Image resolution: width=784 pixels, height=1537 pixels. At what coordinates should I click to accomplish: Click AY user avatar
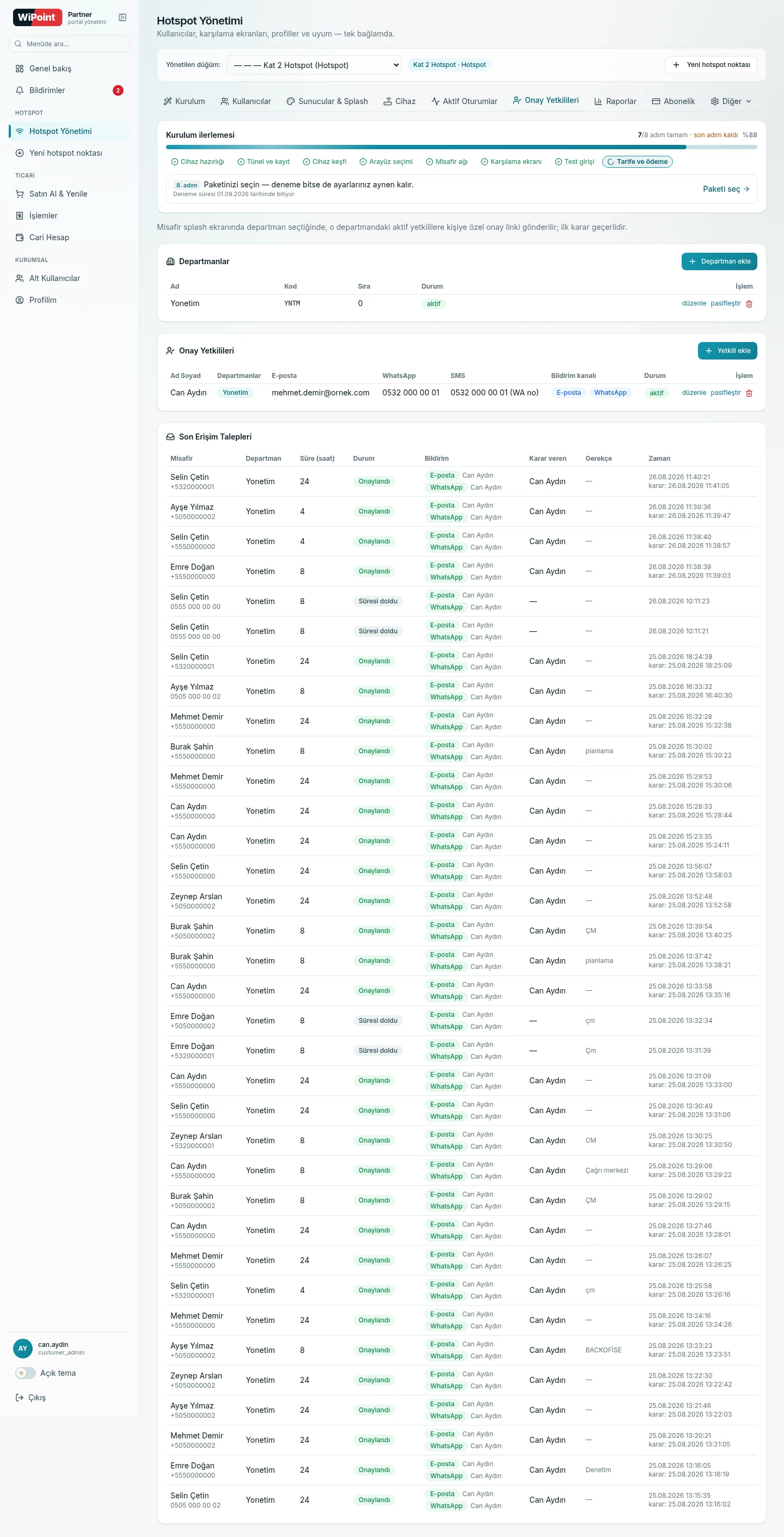pyautogui.click(x=23, y=1348)
